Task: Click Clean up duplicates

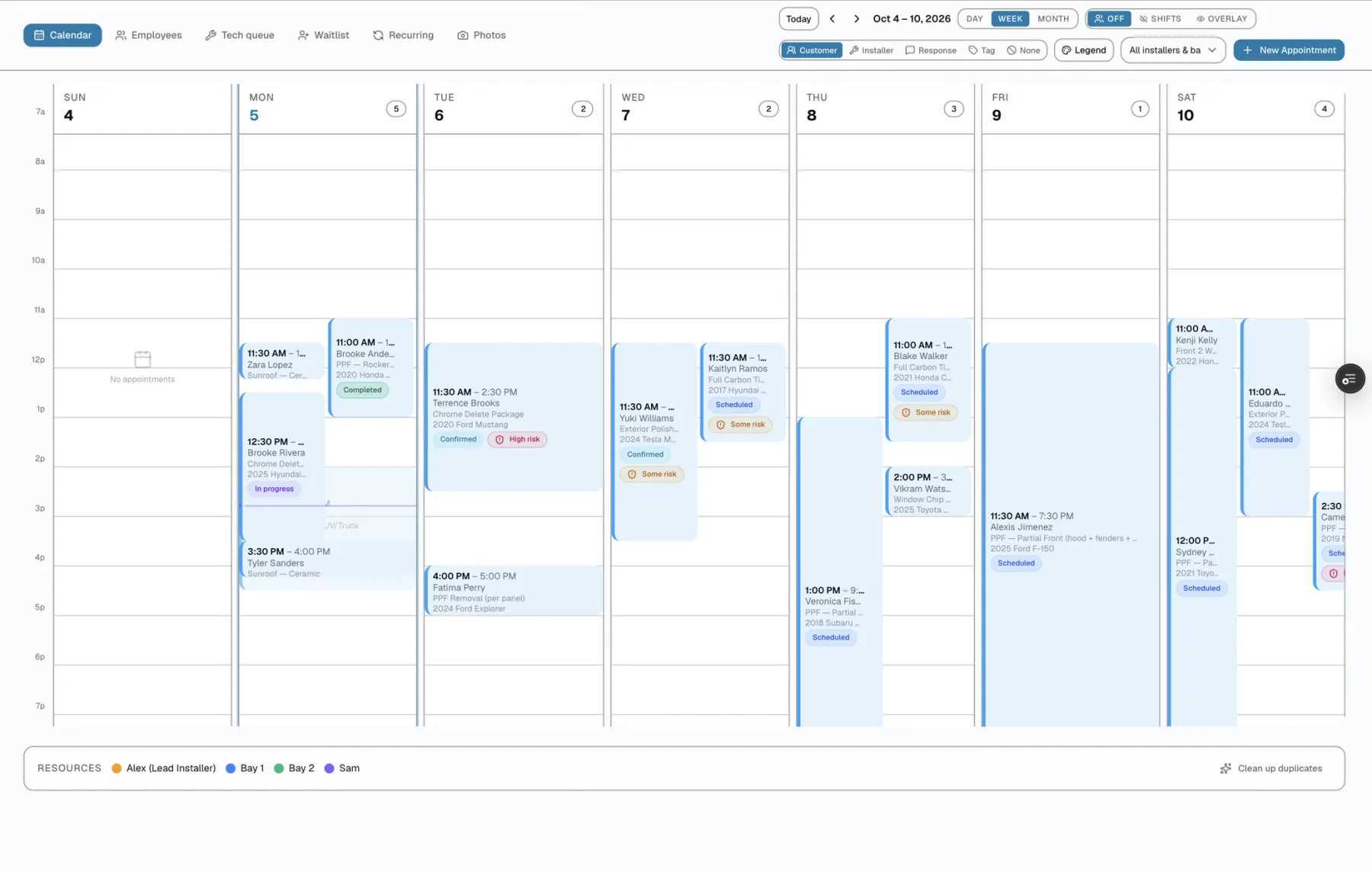Action: coord(1271,768)
